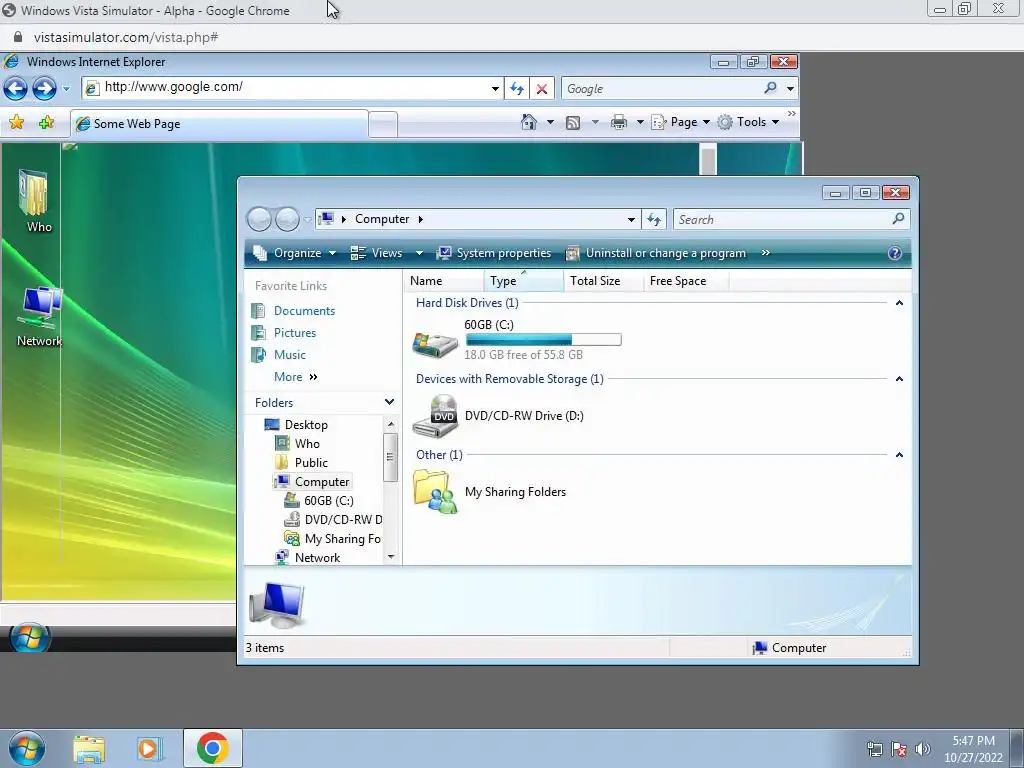Screen dimensions: 1024x768
Task: Stop loading page with red X
Action: click(541, 89)
